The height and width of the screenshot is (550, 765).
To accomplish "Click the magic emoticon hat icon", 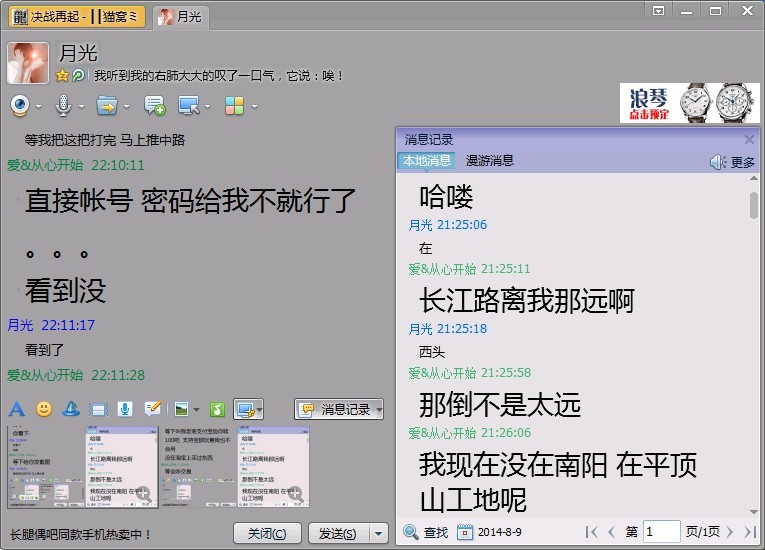I will (71, 409).
